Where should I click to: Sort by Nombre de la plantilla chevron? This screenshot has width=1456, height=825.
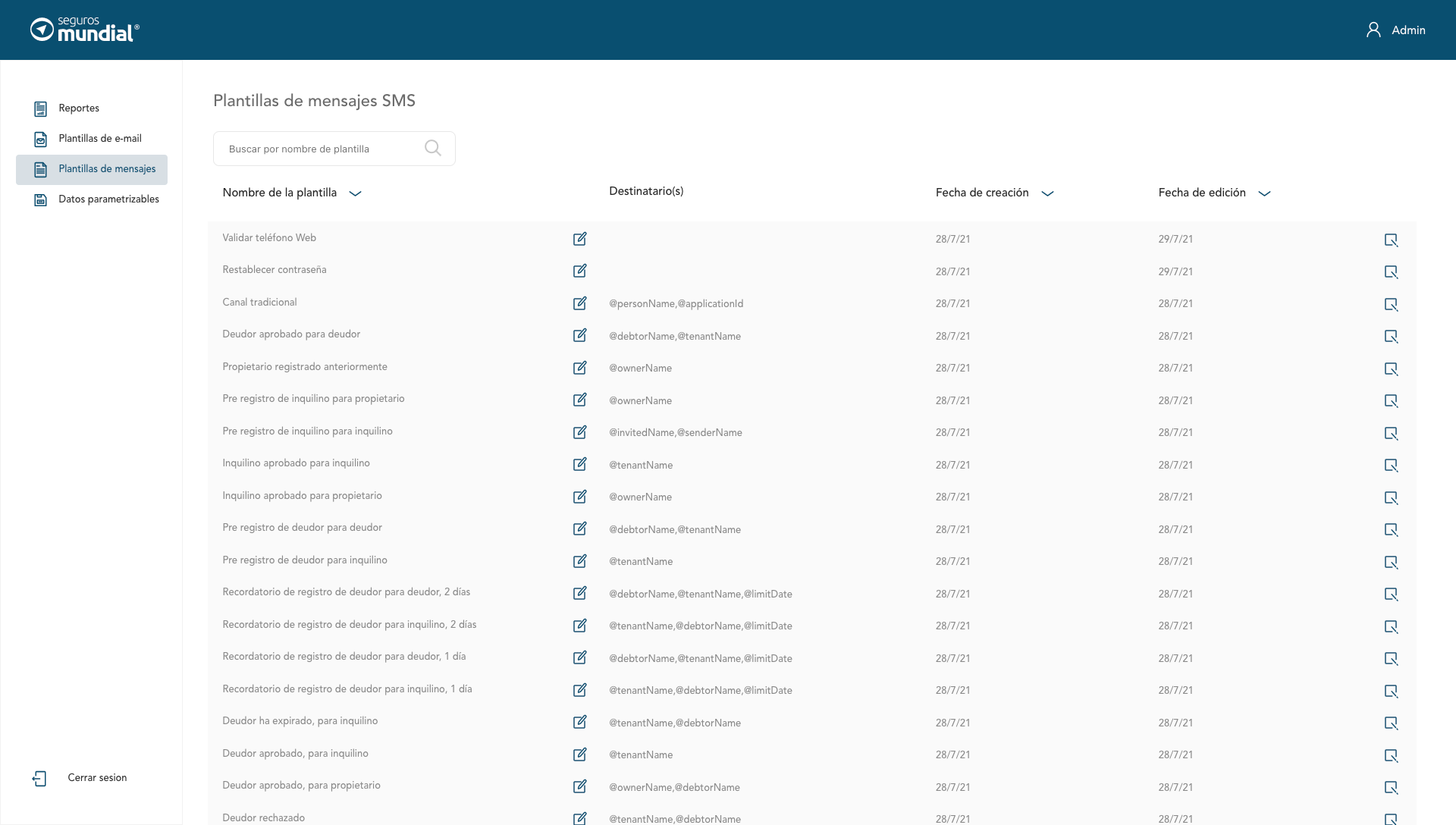[355, 193]
